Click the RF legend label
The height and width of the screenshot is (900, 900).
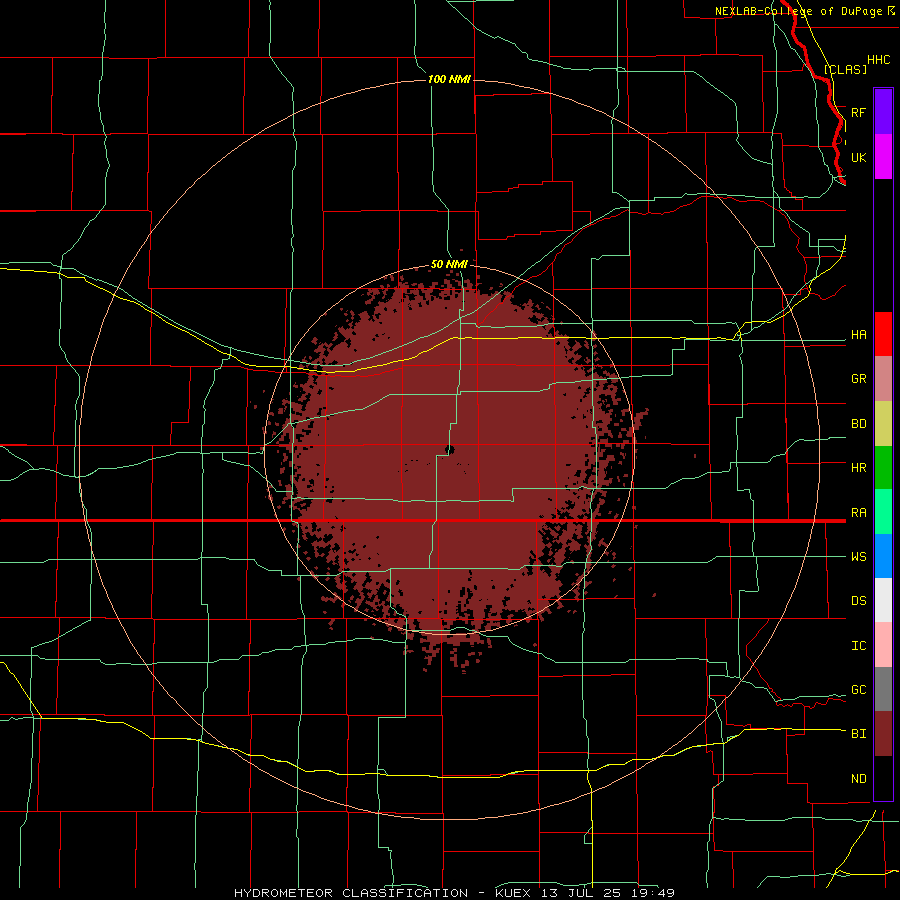coord(858,112)
